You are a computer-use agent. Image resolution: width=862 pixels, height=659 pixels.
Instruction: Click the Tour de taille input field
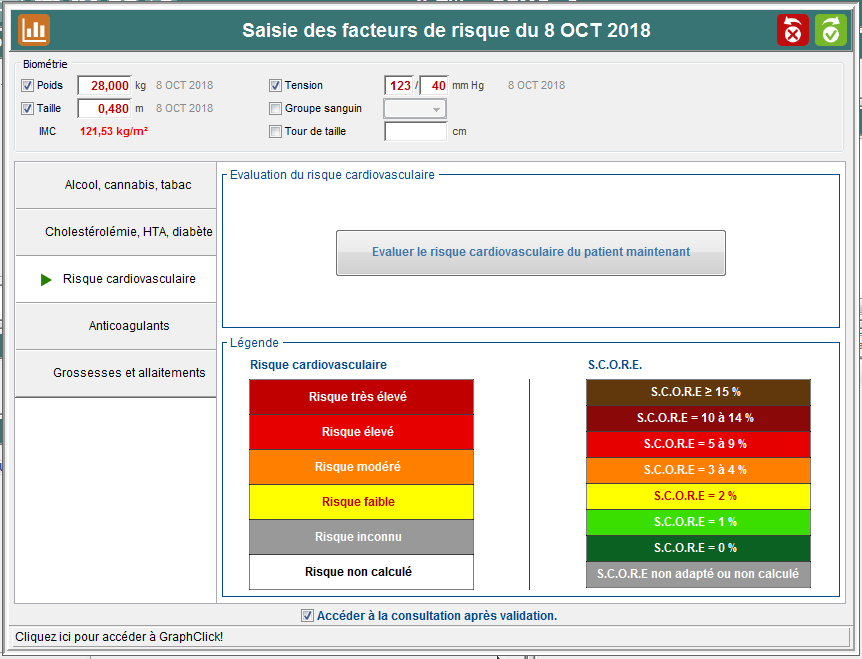click(x=415, y=132)
